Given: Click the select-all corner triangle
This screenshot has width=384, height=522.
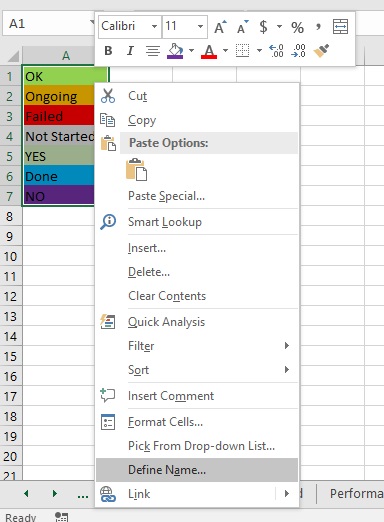Looking at the screenshot, I should (13, 56).
